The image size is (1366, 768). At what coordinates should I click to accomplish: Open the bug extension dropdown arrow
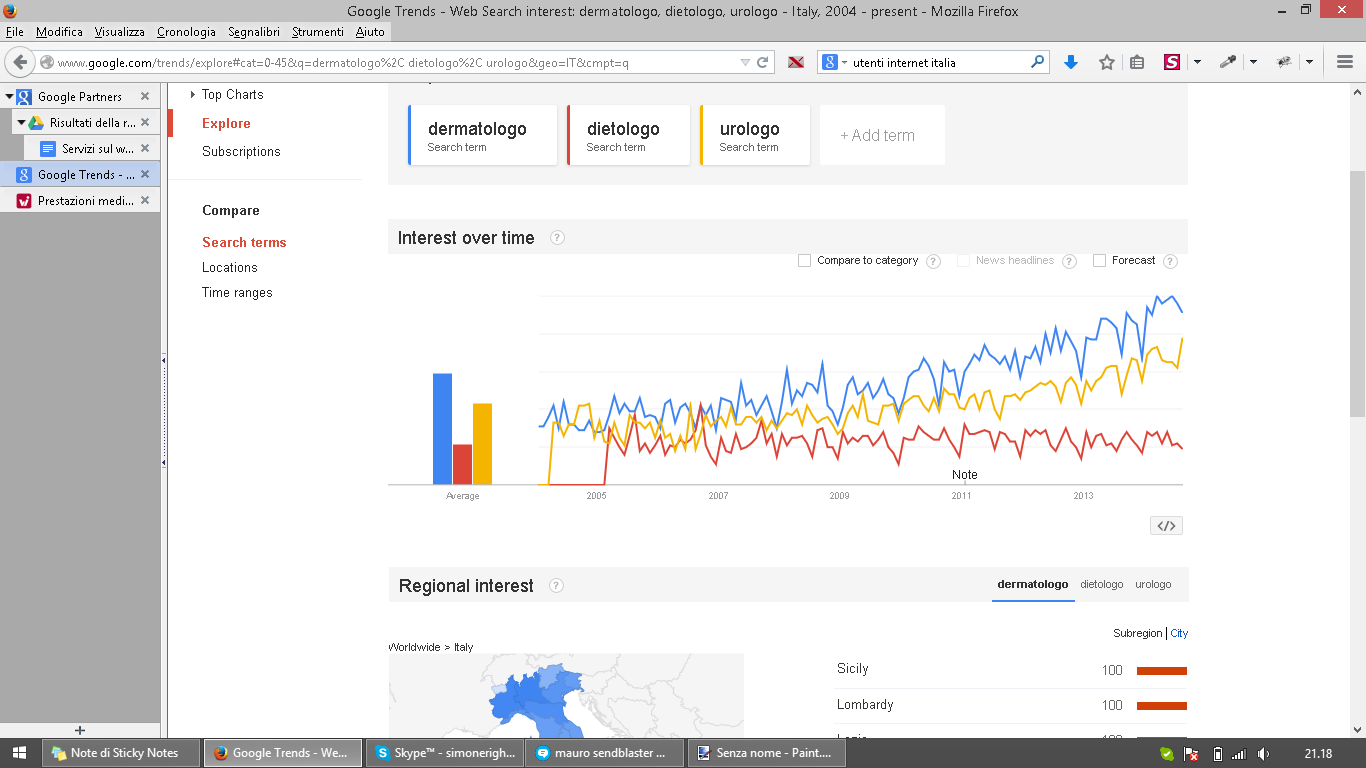1309,62
